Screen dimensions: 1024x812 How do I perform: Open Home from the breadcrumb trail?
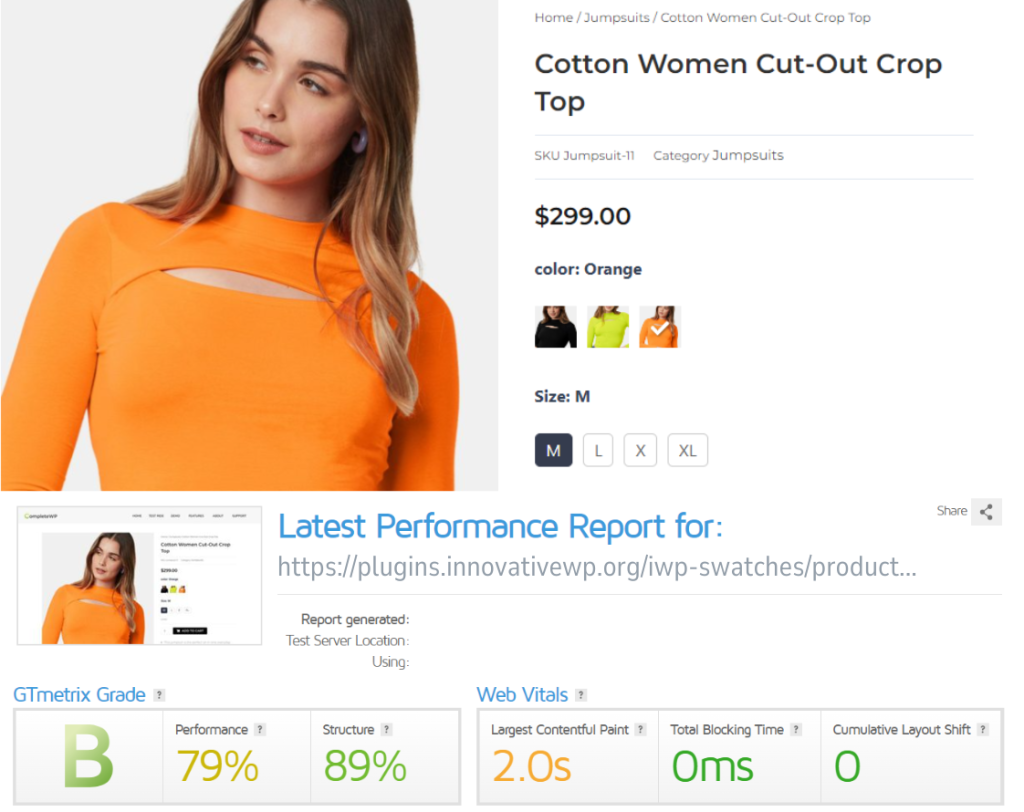[x=553, y=17]
